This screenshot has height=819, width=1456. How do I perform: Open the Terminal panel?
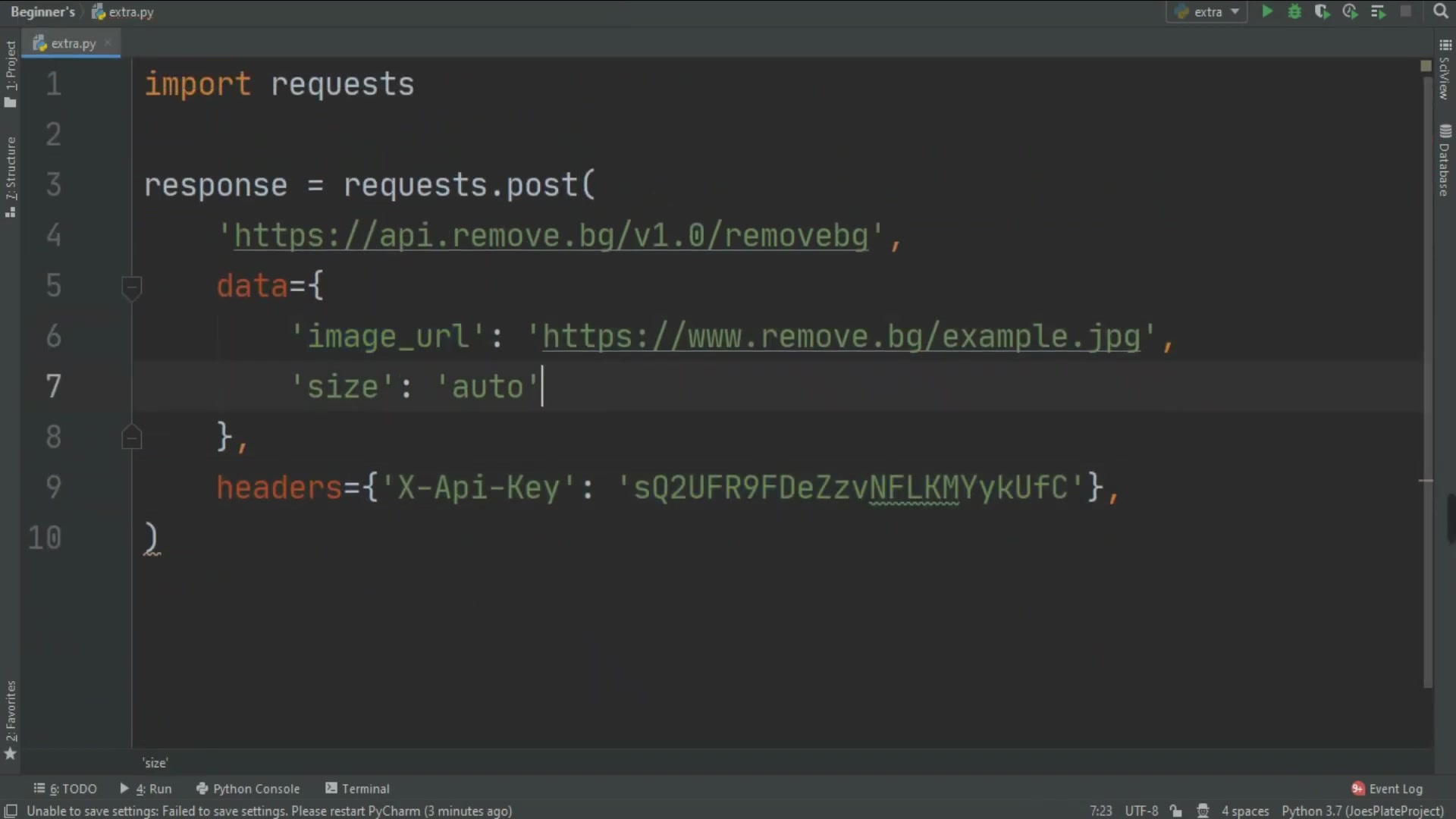[x=357, y=789]
